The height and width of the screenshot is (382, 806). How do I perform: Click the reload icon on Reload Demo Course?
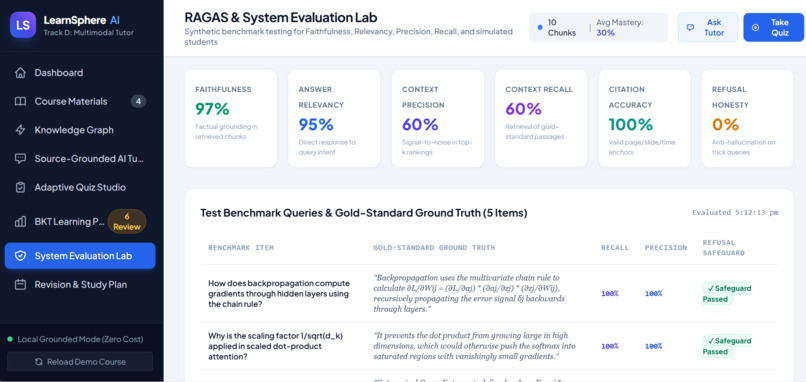39,362
